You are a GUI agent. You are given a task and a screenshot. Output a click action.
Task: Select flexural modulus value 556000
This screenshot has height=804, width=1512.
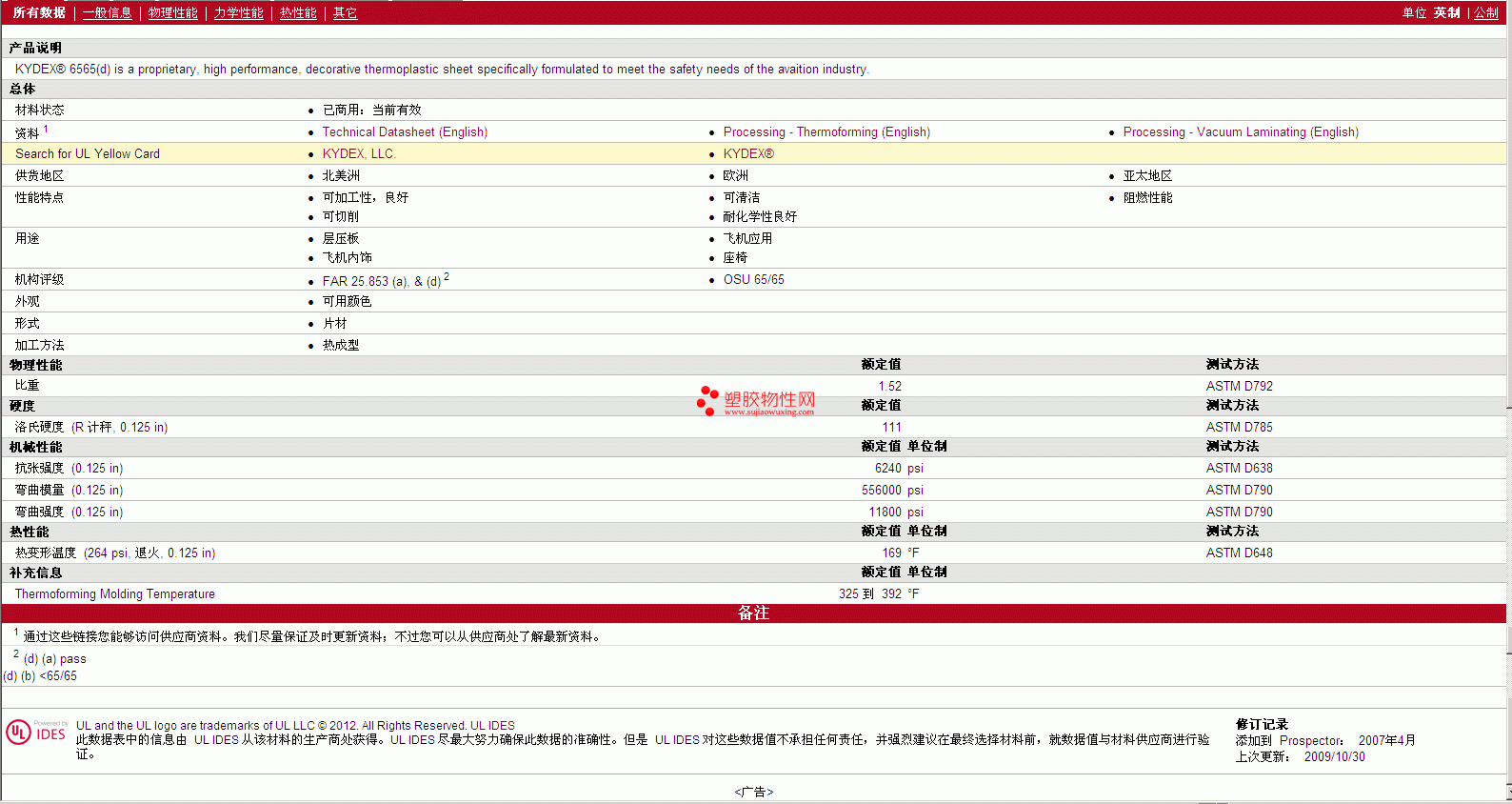pos(882,491)
